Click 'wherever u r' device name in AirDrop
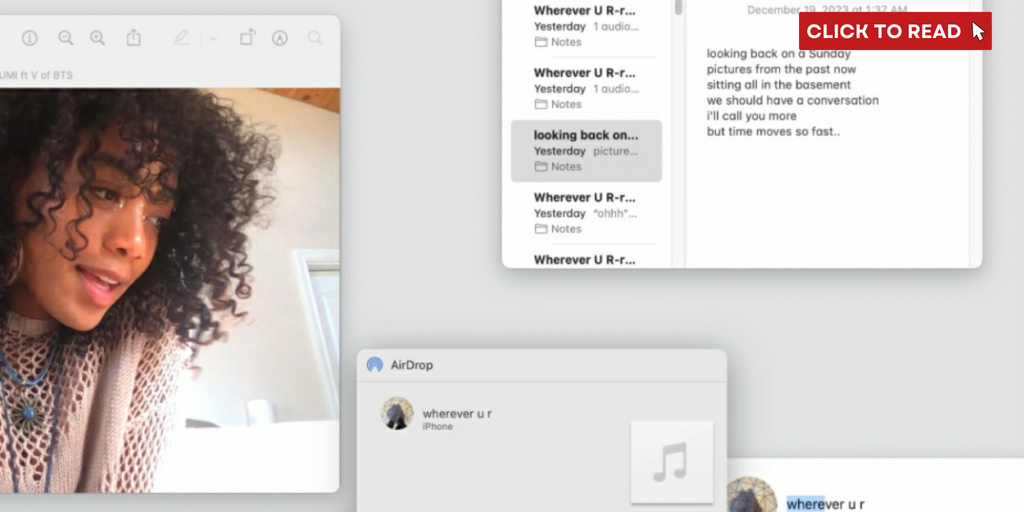Image resolution: width=1024 pixels, height=512 pixels. [x=457, y=413]
